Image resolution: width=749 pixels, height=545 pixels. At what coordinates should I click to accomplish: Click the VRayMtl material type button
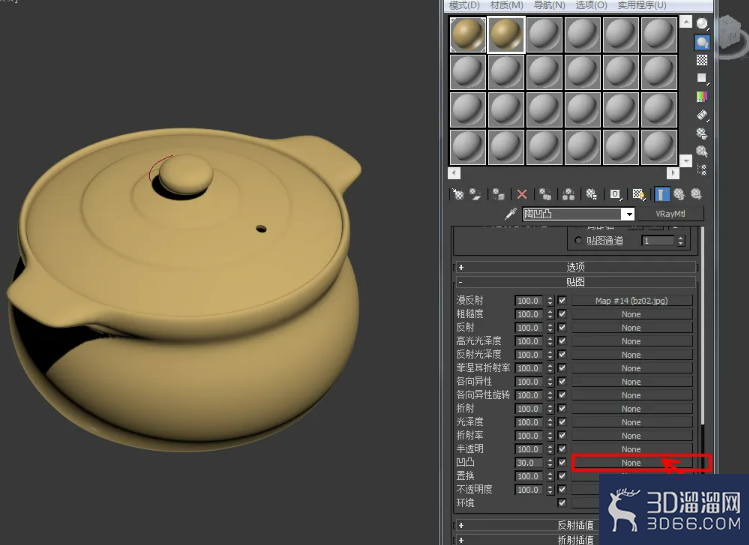(x=670, y=214)
